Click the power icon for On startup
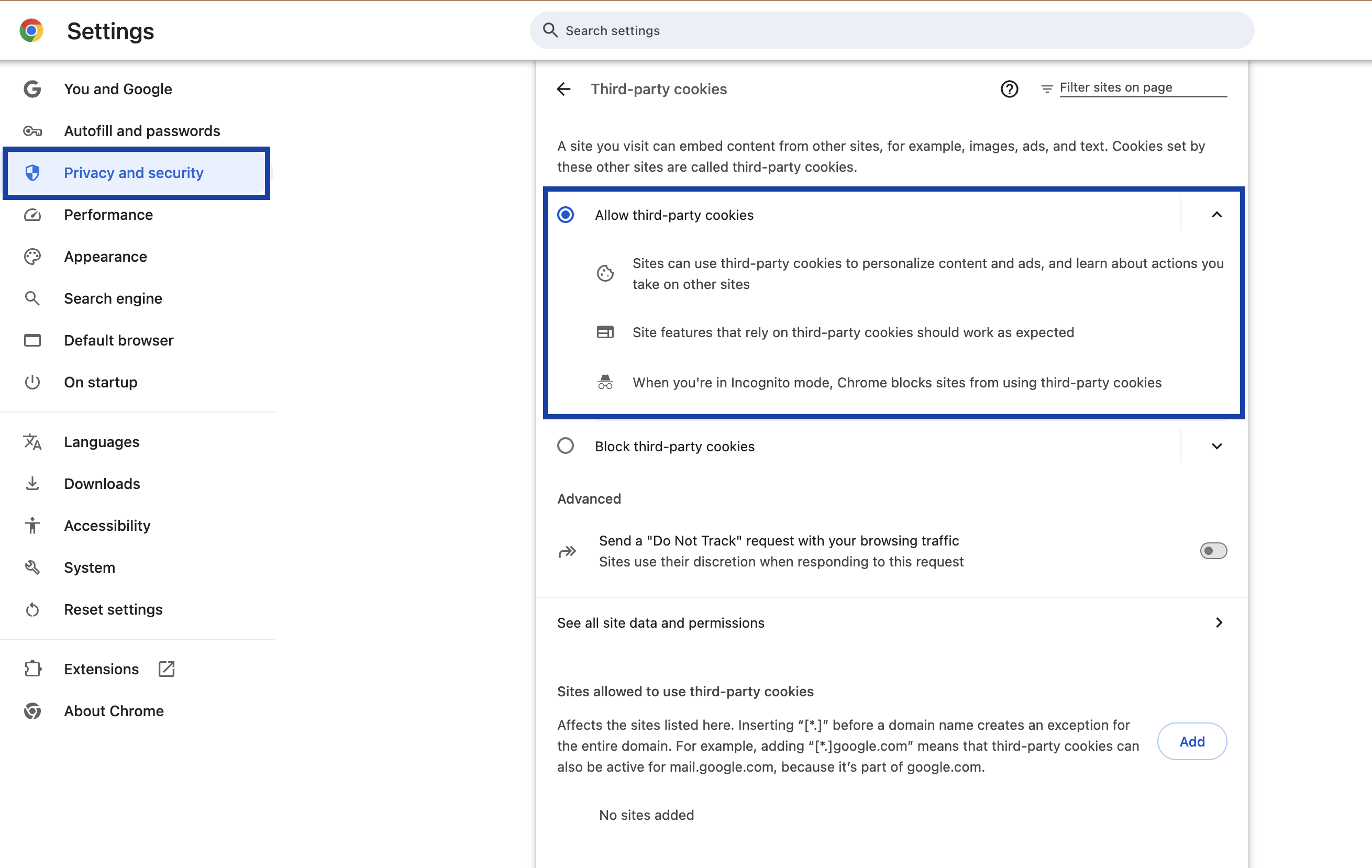The width and height of the screenshot is (1372, 868). click(32, 382)
